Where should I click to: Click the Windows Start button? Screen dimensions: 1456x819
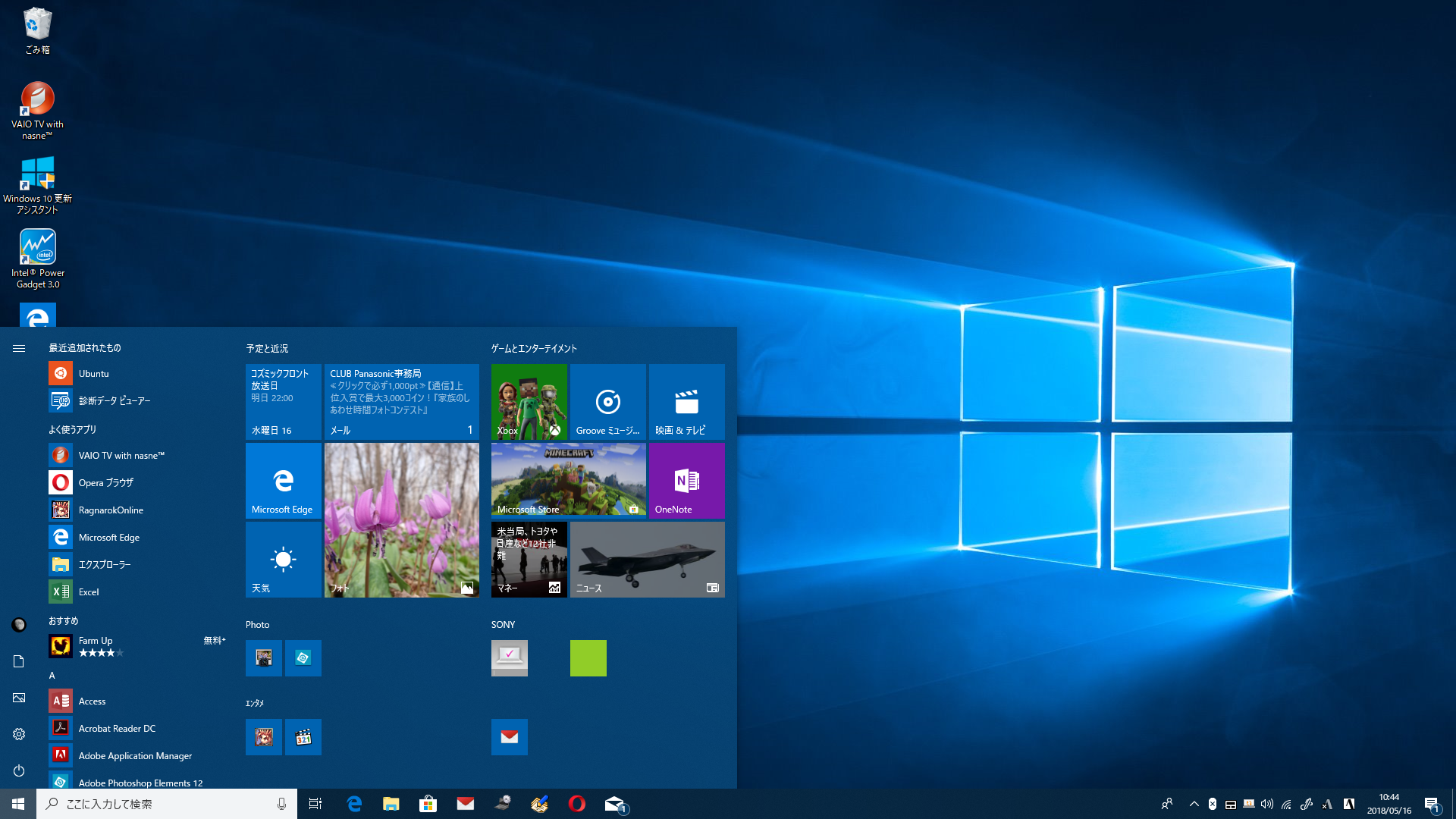[18, 804]
